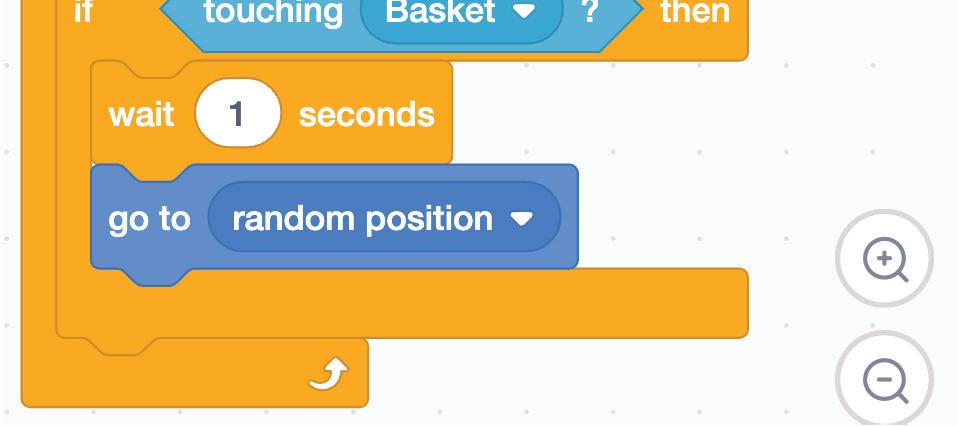Select the wait seconds value field
This screenshot has height=426, width=958.
point(237,114)
